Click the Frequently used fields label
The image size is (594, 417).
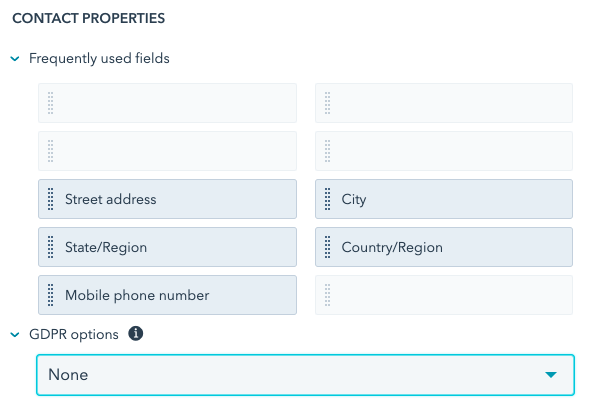tap(99, 59)
